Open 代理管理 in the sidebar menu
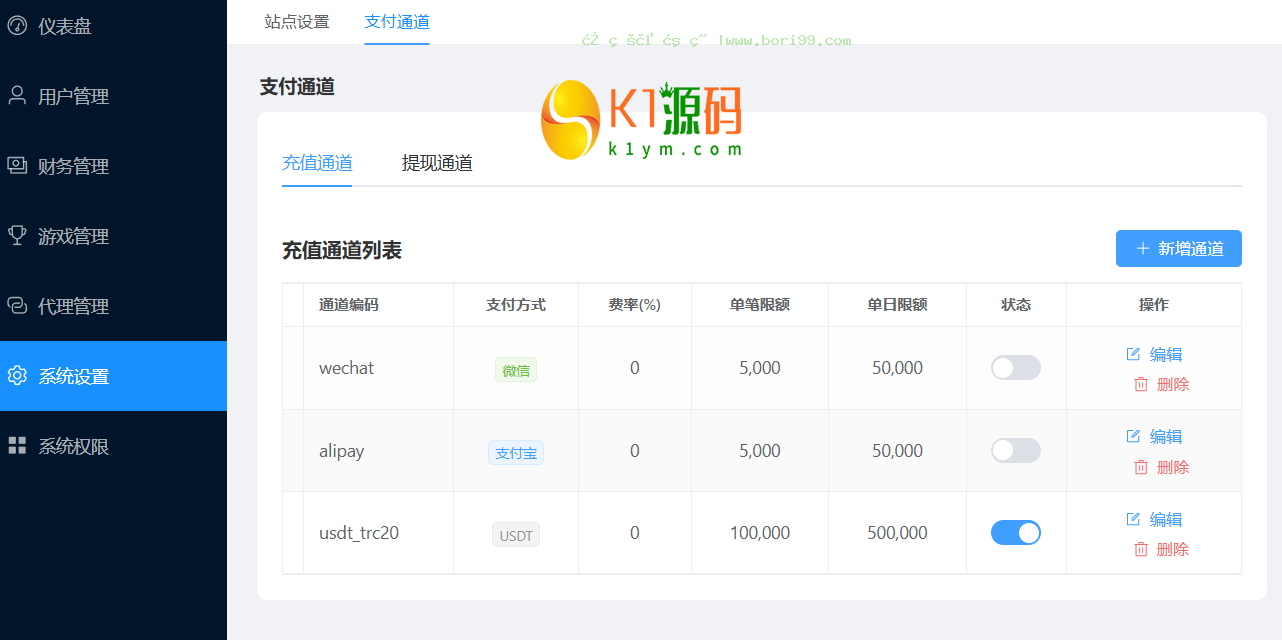 click(x=113, y=306)
